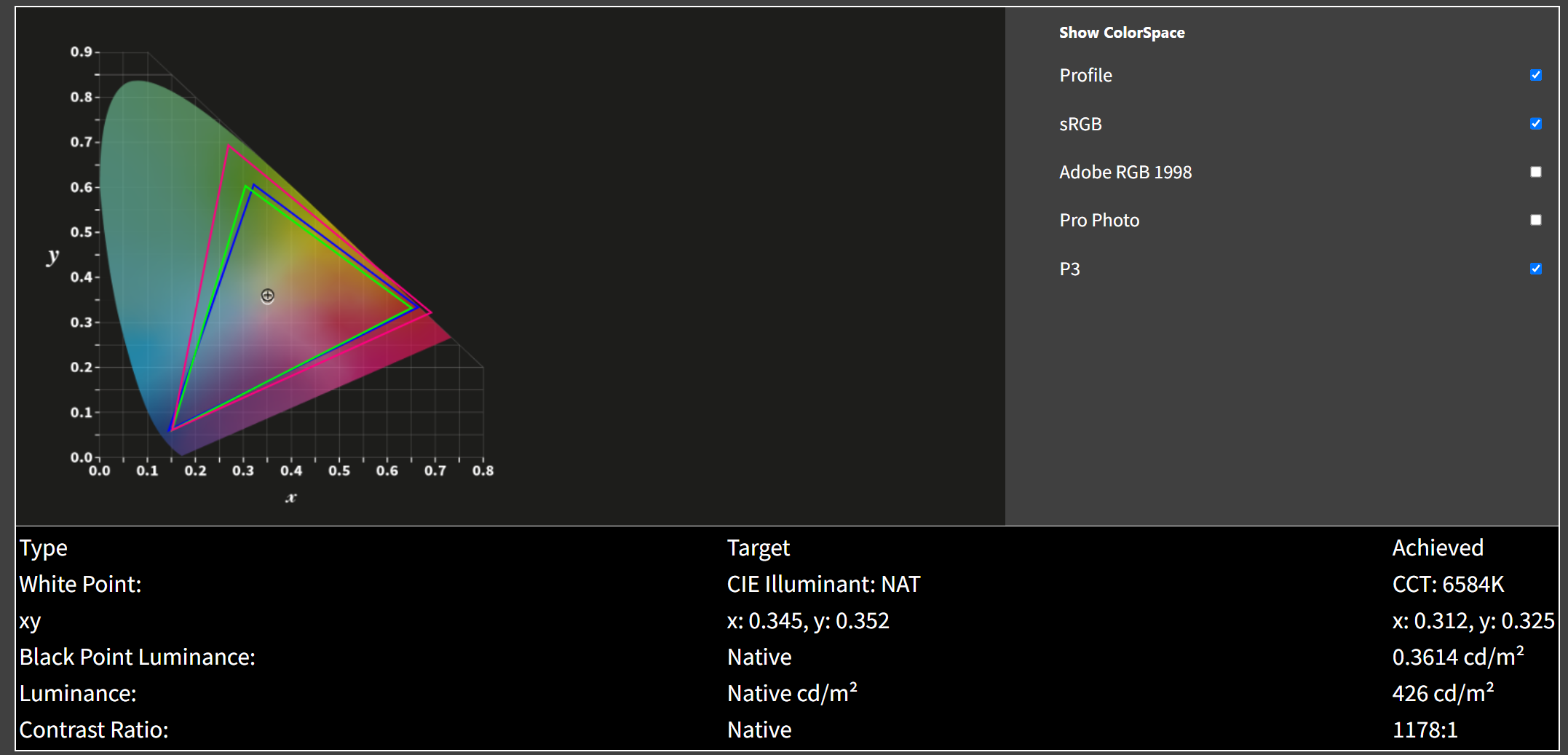Click the Black Point Luminance row label
The height and width of the screenshot is (755, 1568).
point(137,657)
